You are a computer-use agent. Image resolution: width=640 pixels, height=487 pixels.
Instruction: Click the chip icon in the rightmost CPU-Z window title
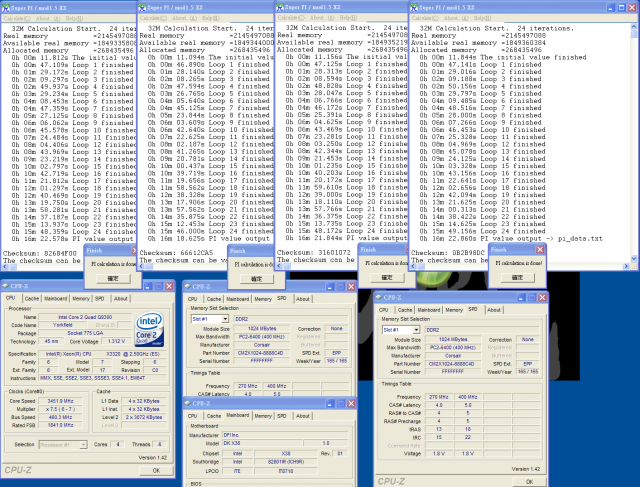click(378, 297)
